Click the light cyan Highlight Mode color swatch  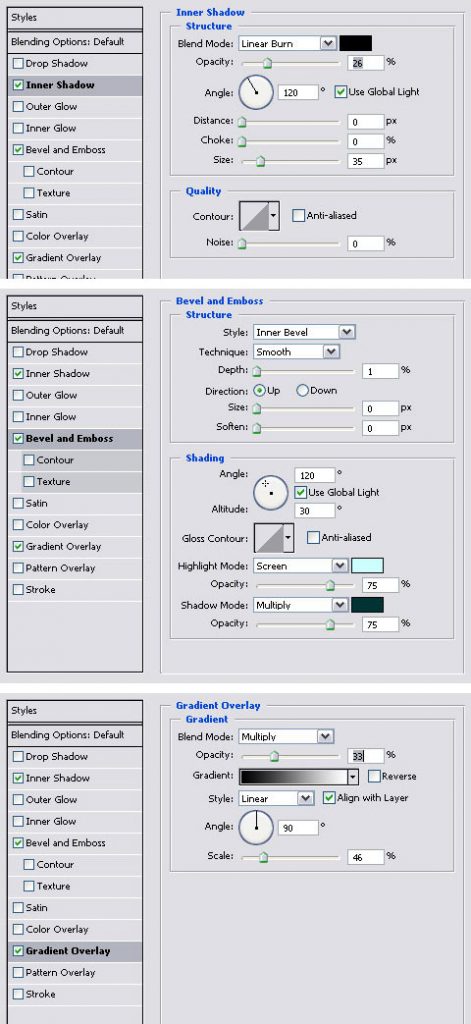pos(367,566)
